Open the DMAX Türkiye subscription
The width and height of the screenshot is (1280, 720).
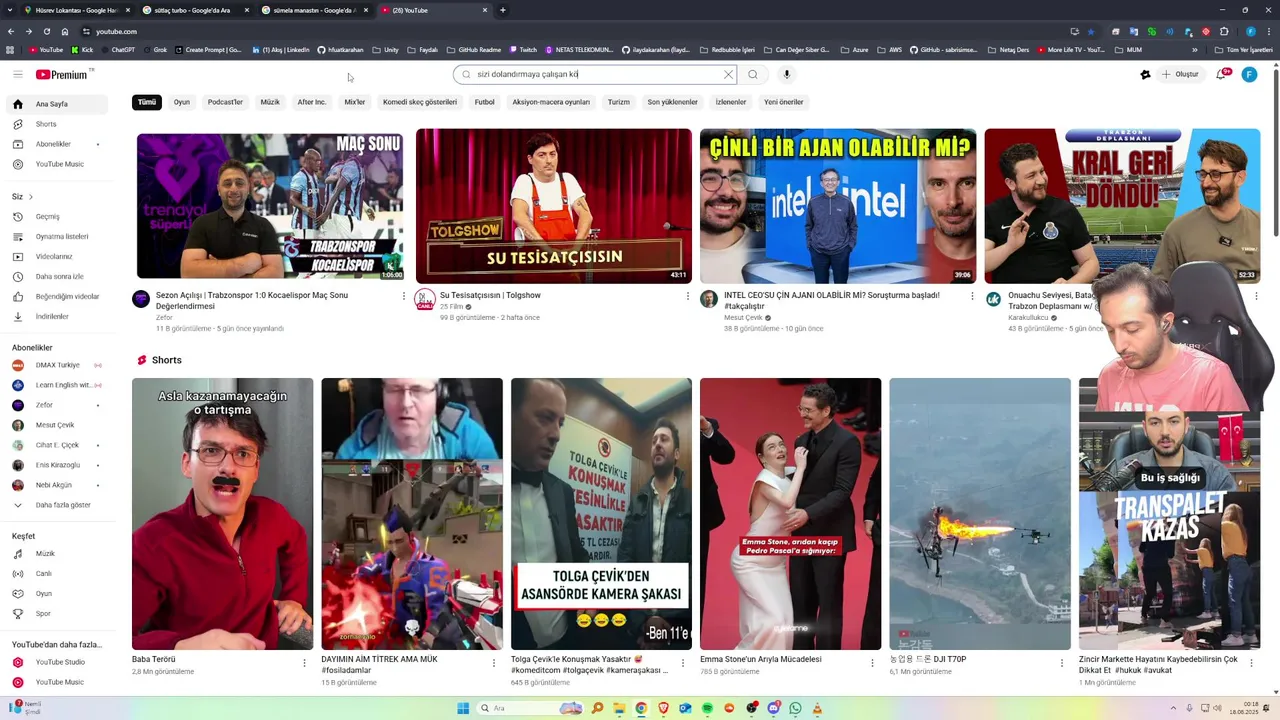point(57,365)
